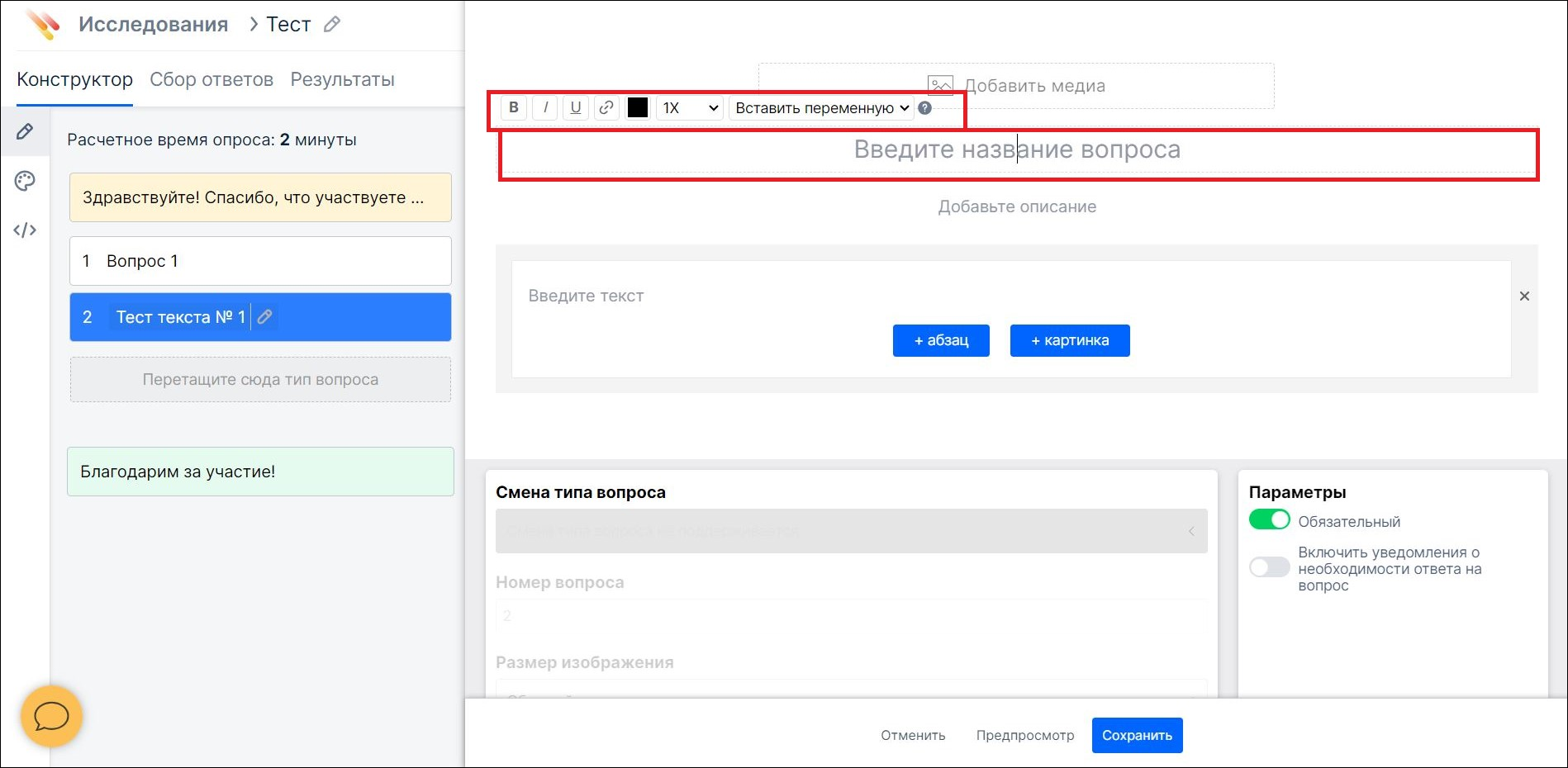Apply italic formatting in the toolbar
The width and height of the screenshot is (1568, 768).
click(544, 107)
